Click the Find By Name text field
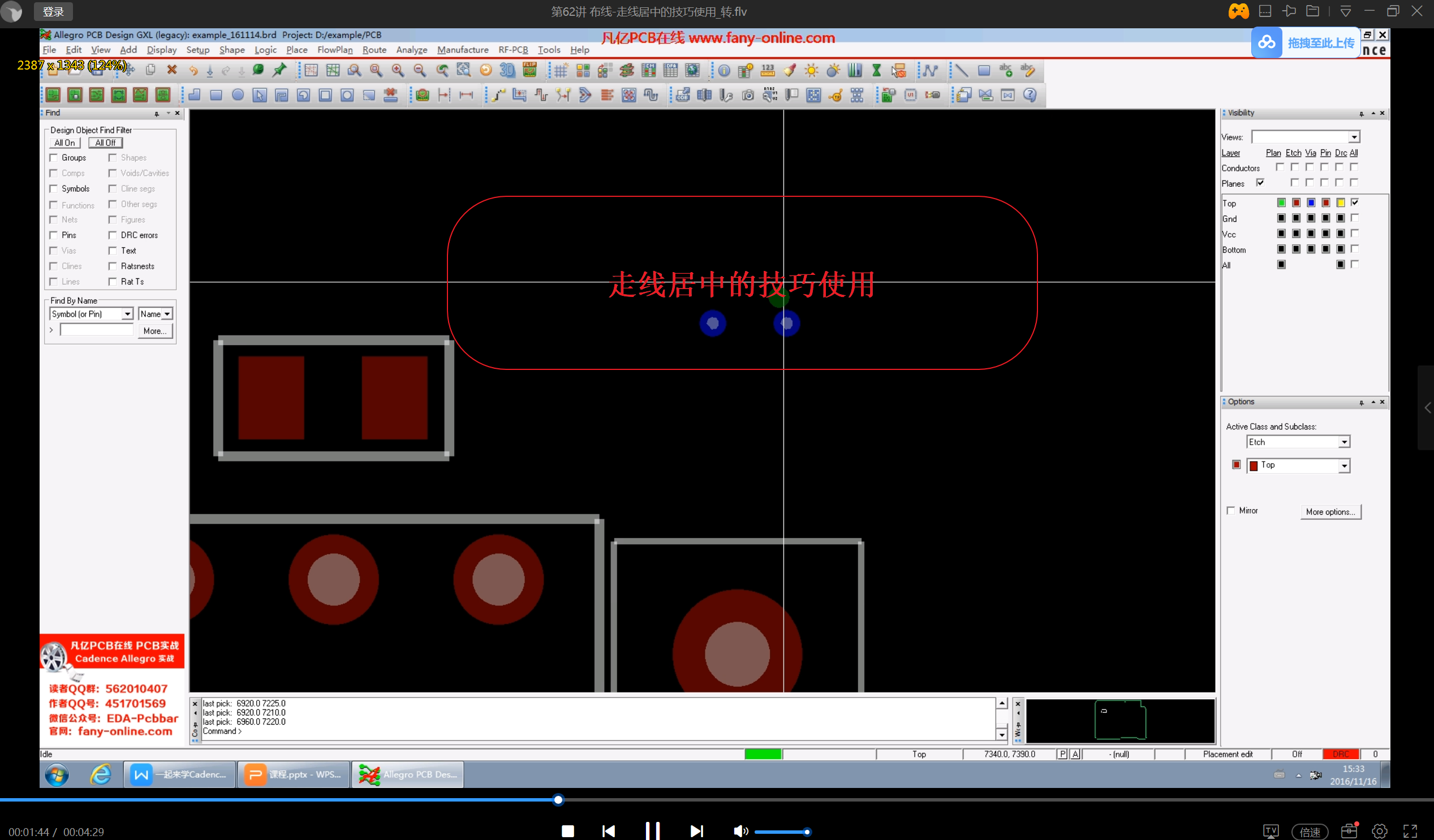 tap(97, 330)
